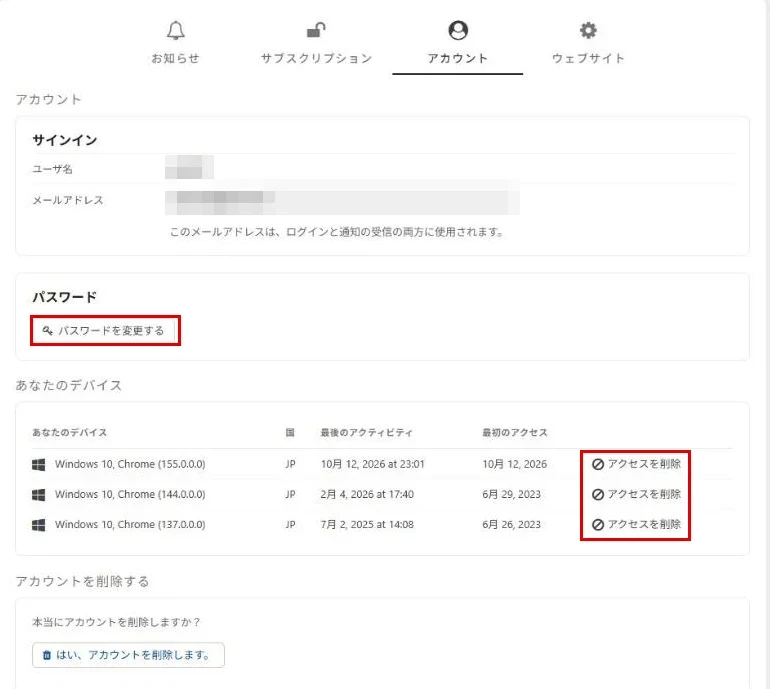Click the 本当にアカウントを削除しますか？ text

click(x=116, y=622)
